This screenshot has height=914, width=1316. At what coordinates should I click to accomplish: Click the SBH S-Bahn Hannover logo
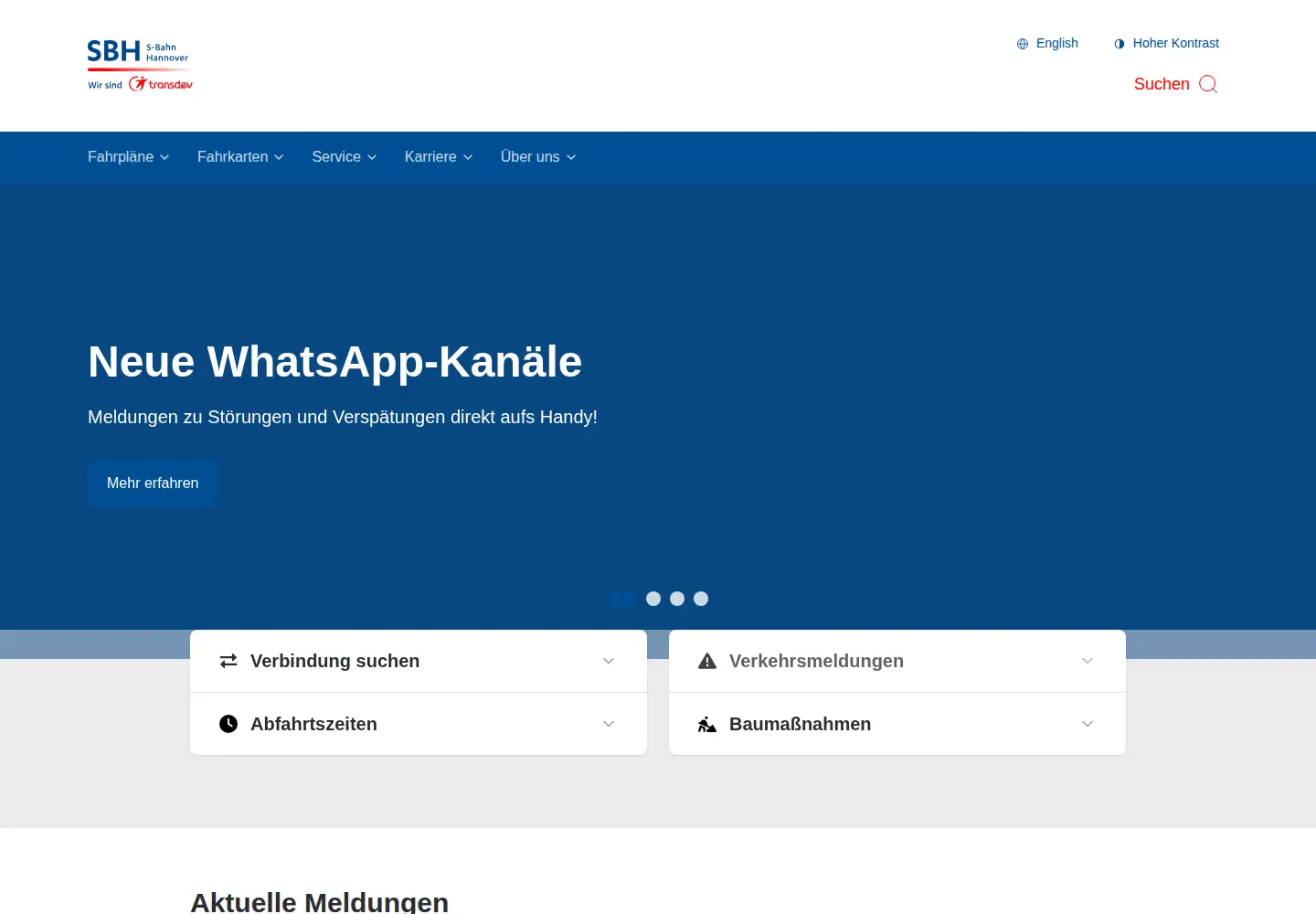(140, 65)
